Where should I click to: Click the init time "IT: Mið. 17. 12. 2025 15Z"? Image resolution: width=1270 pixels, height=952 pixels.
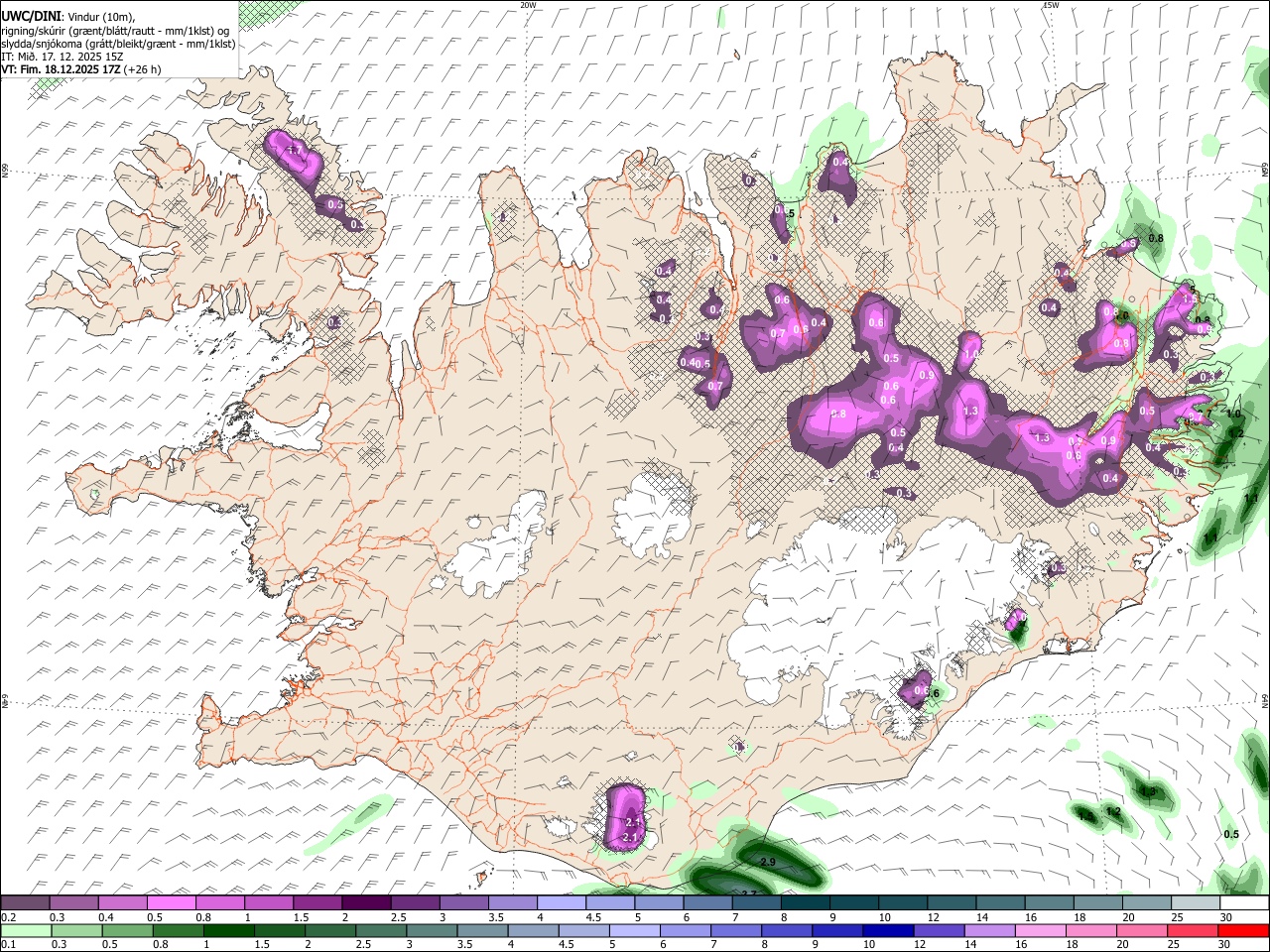point(62,57)
